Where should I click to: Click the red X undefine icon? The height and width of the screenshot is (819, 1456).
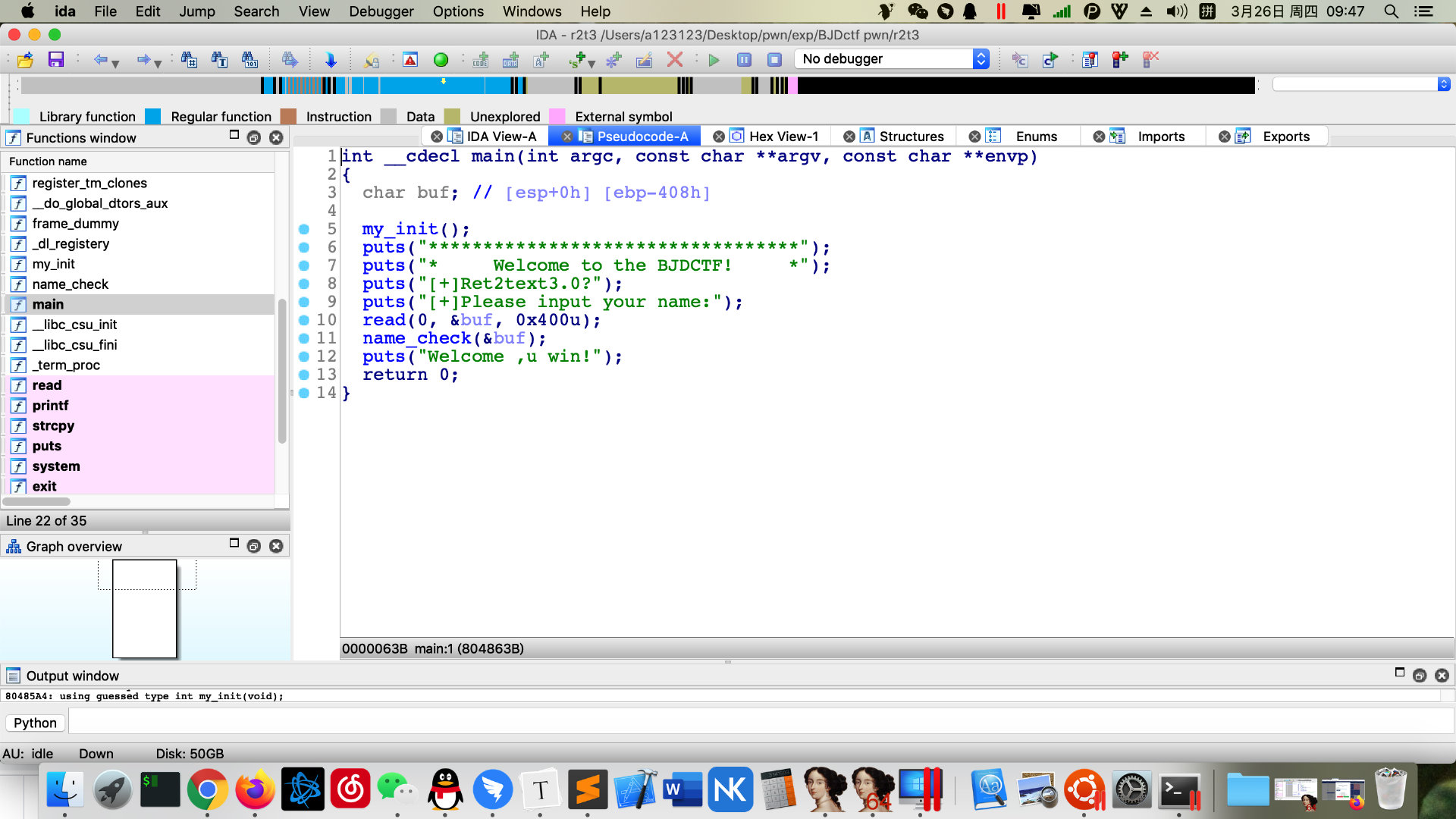[x=674, y=59]
